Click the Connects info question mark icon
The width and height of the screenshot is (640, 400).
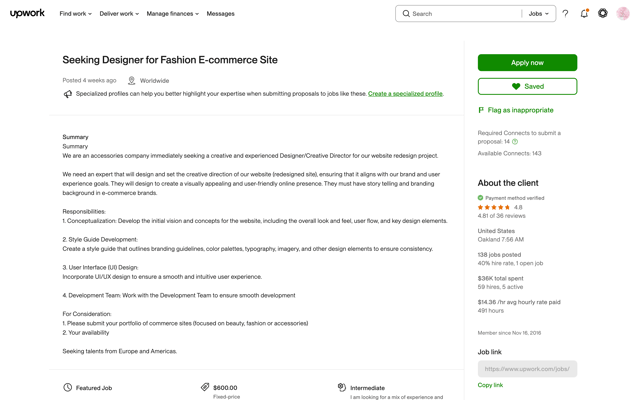click(515, 142)
